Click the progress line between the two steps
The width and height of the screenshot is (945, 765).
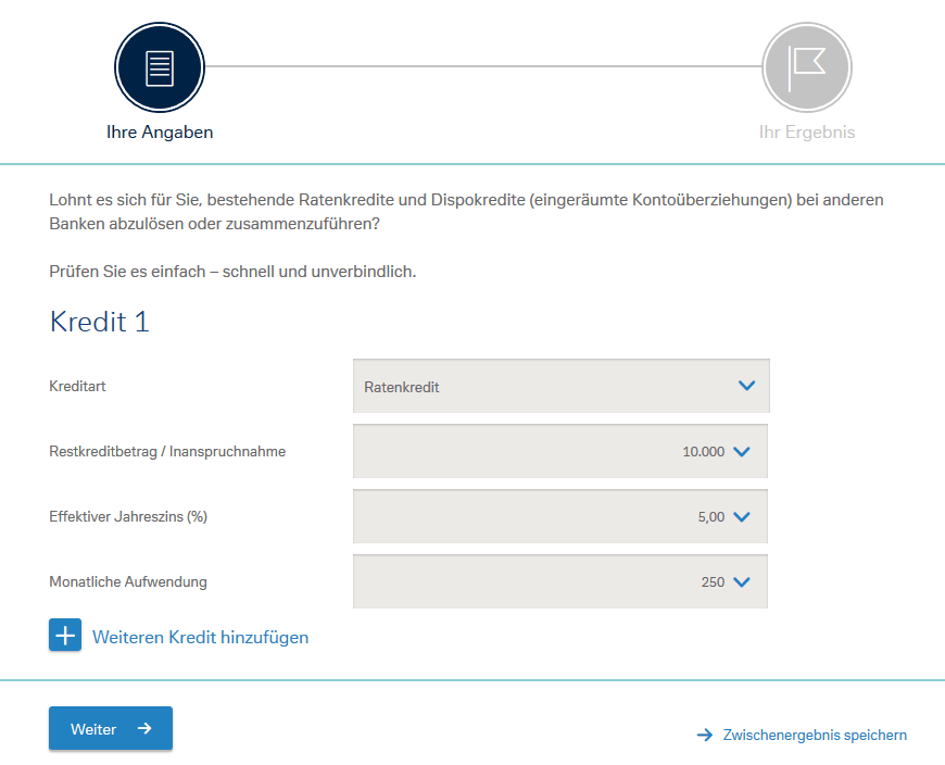pos(483,66)
